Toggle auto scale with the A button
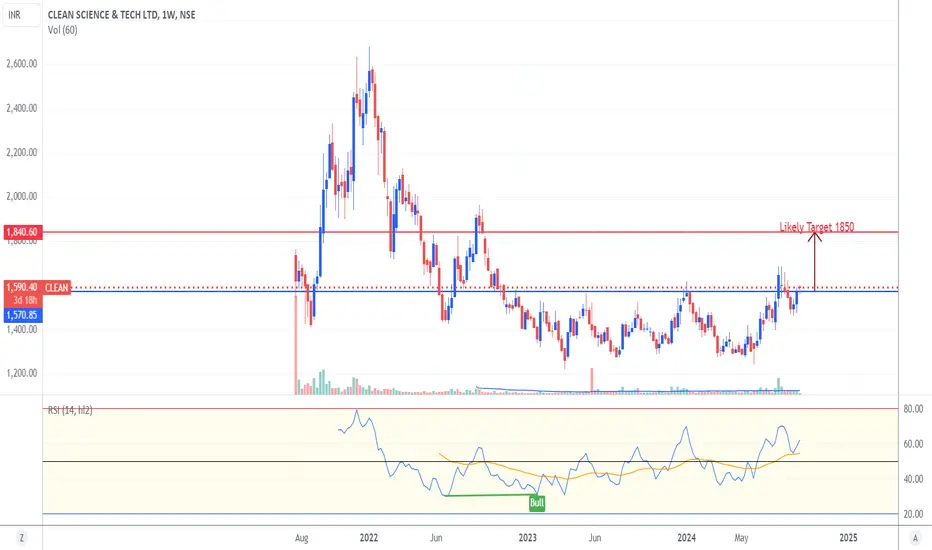 point(915,538)
